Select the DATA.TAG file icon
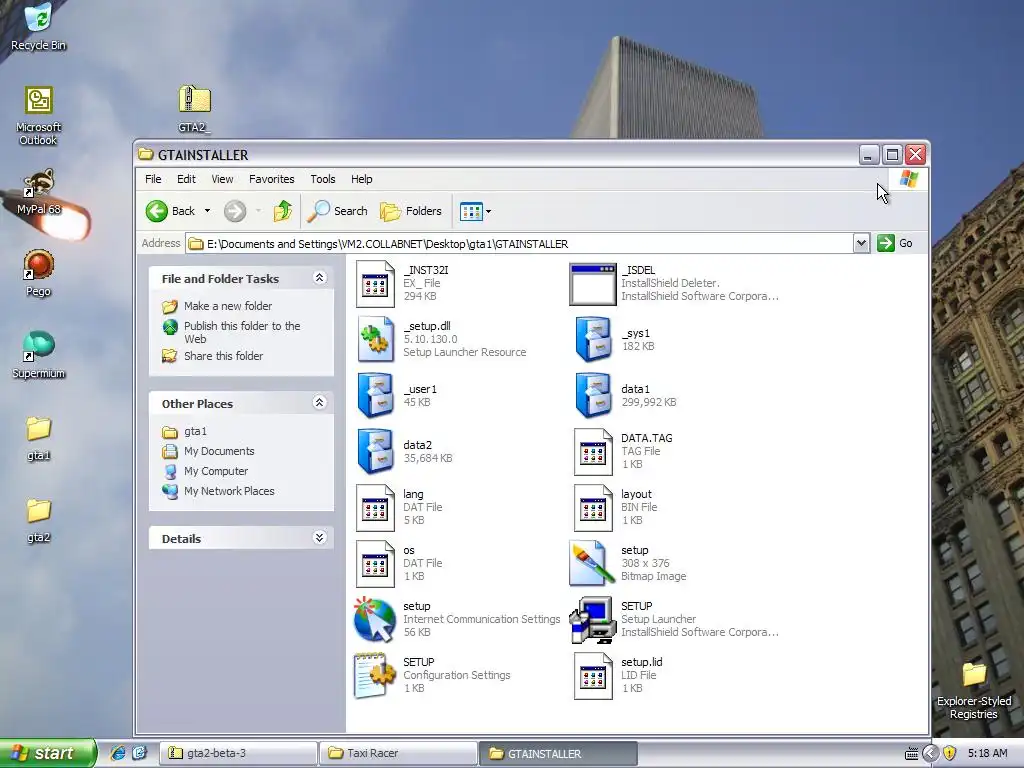 click(x=593, y=451)
